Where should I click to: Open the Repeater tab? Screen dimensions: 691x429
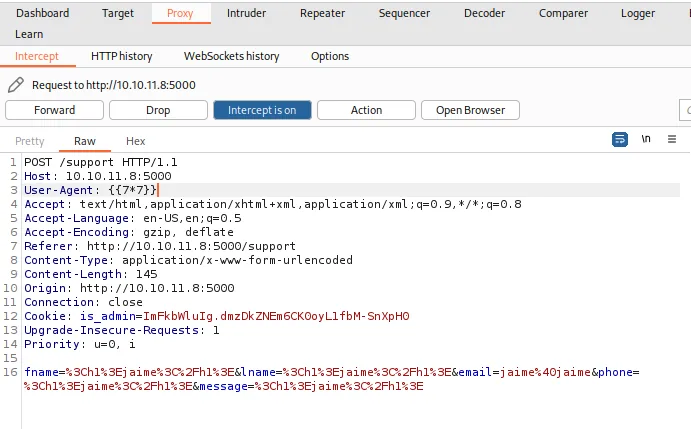(x=323, y=13)
